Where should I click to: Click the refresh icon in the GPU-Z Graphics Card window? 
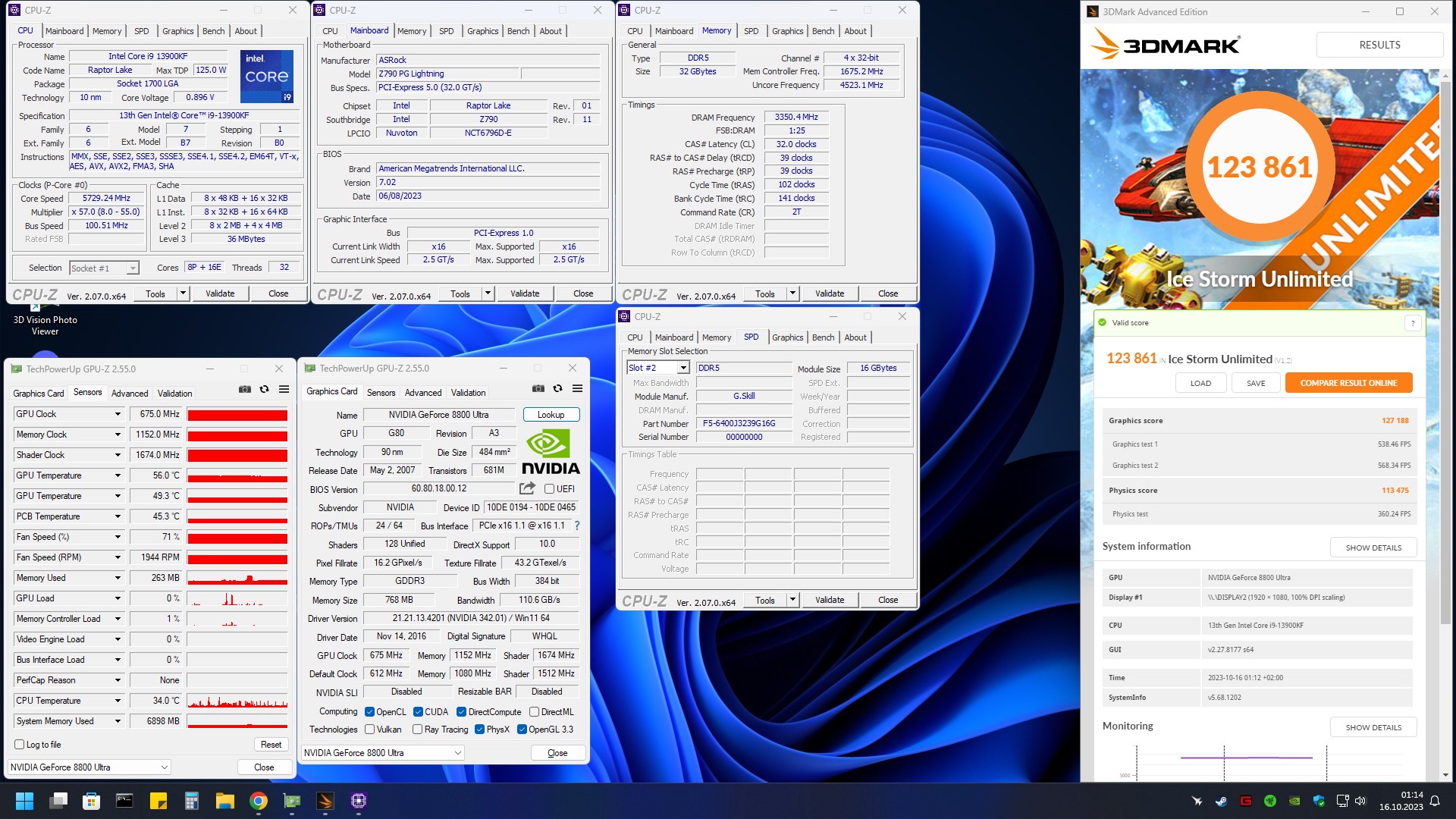[x=557, y=388]
